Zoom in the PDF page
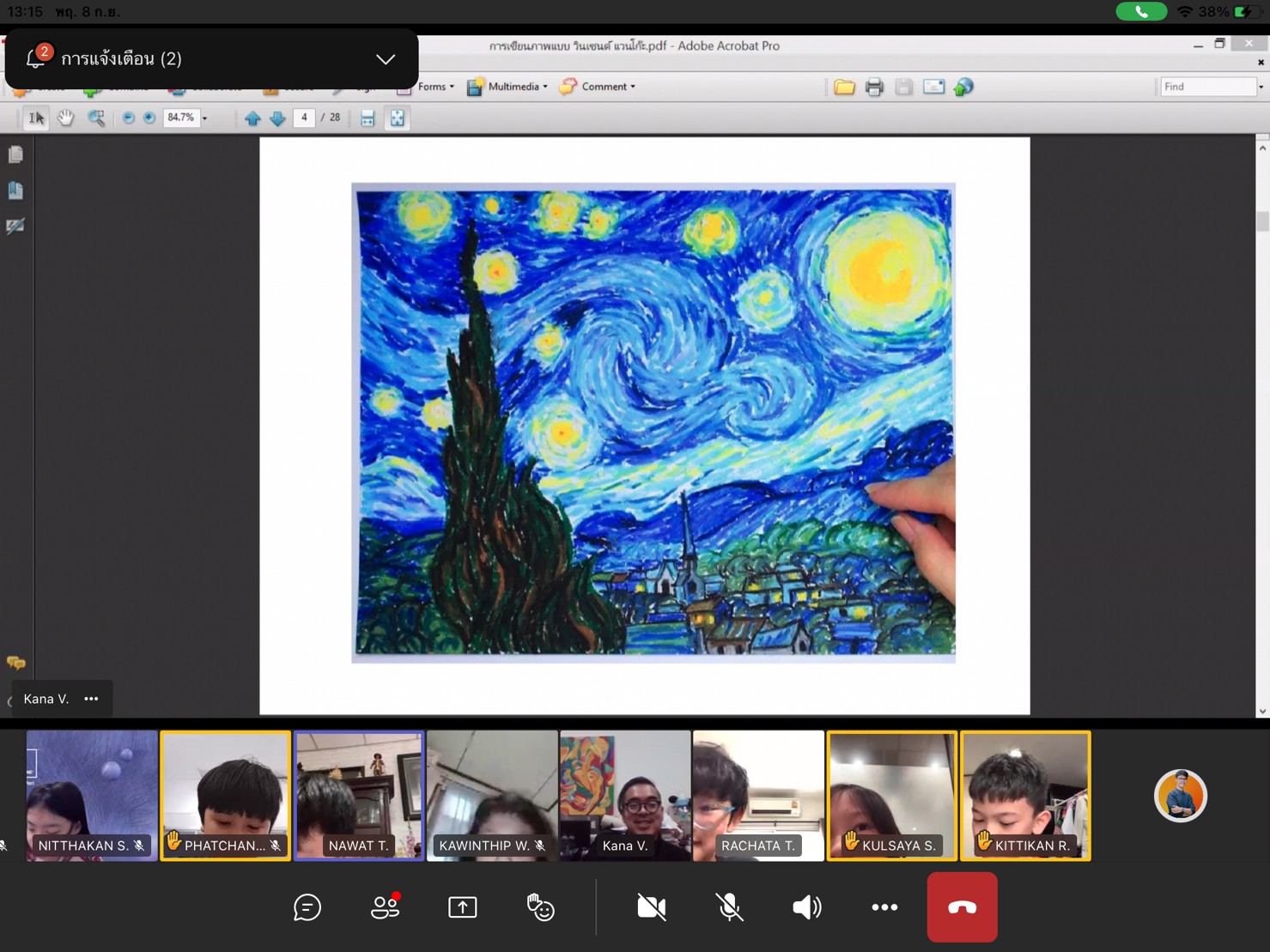 click(x=149, y=118)
